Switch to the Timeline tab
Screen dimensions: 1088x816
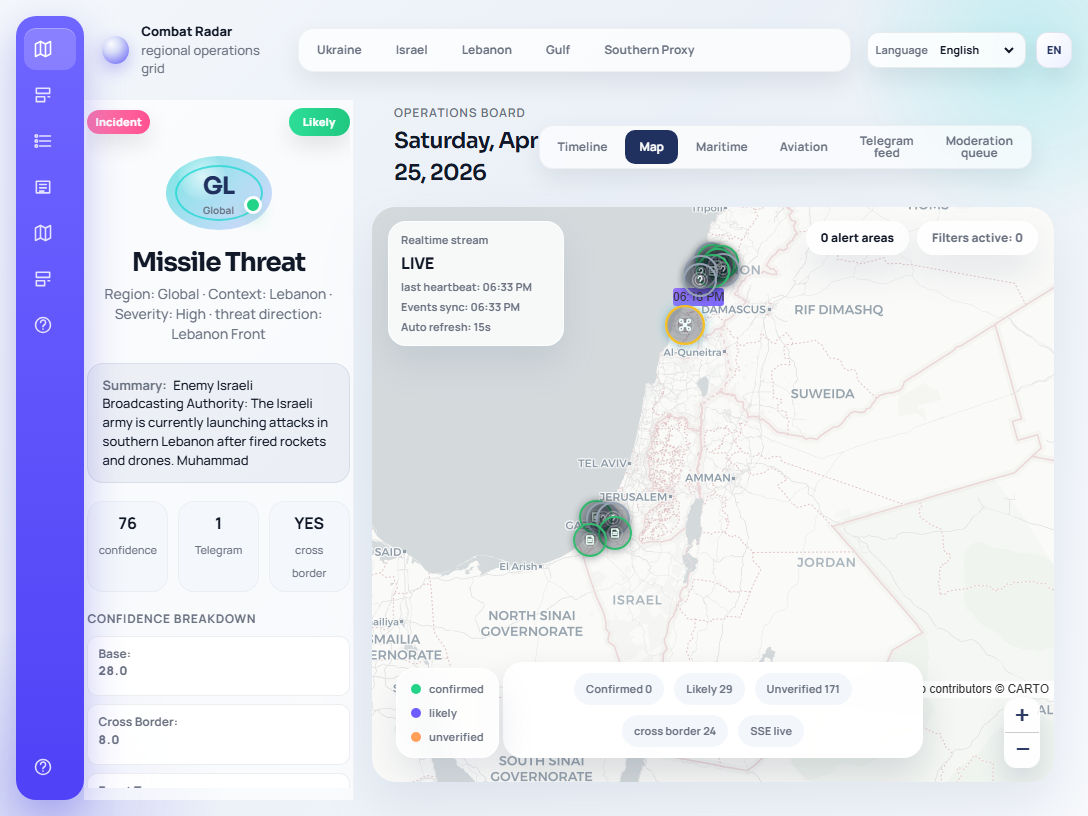[x=582, y=147]
